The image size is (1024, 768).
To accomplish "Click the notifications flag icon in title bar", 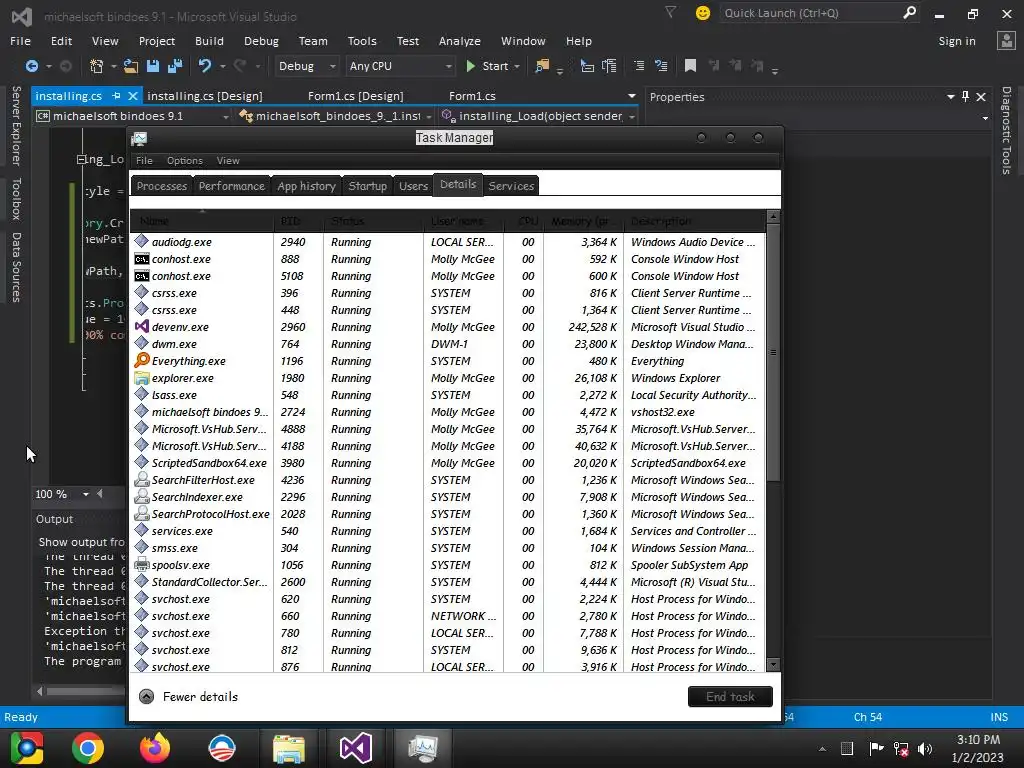I will tap(670, 12).
